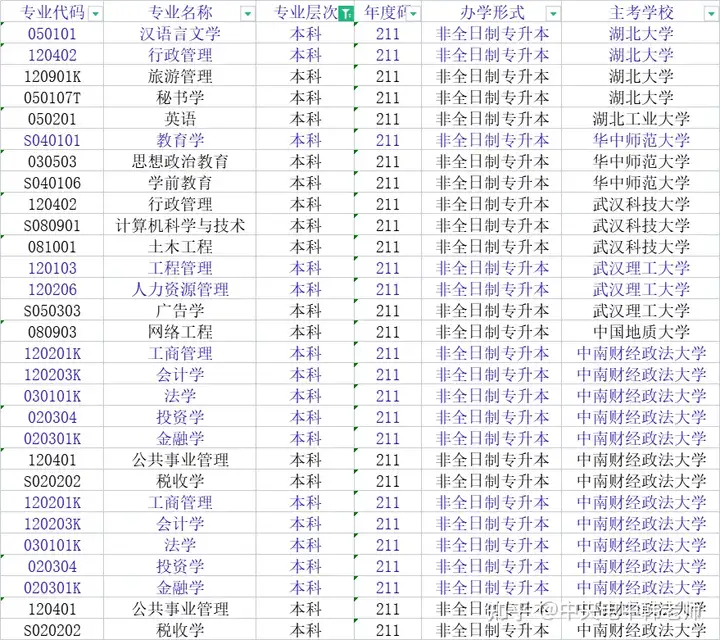This screenshot has width=720, height=640.
Task: Click the 汉语言文学 major name cell
Action: coord(180,34)
